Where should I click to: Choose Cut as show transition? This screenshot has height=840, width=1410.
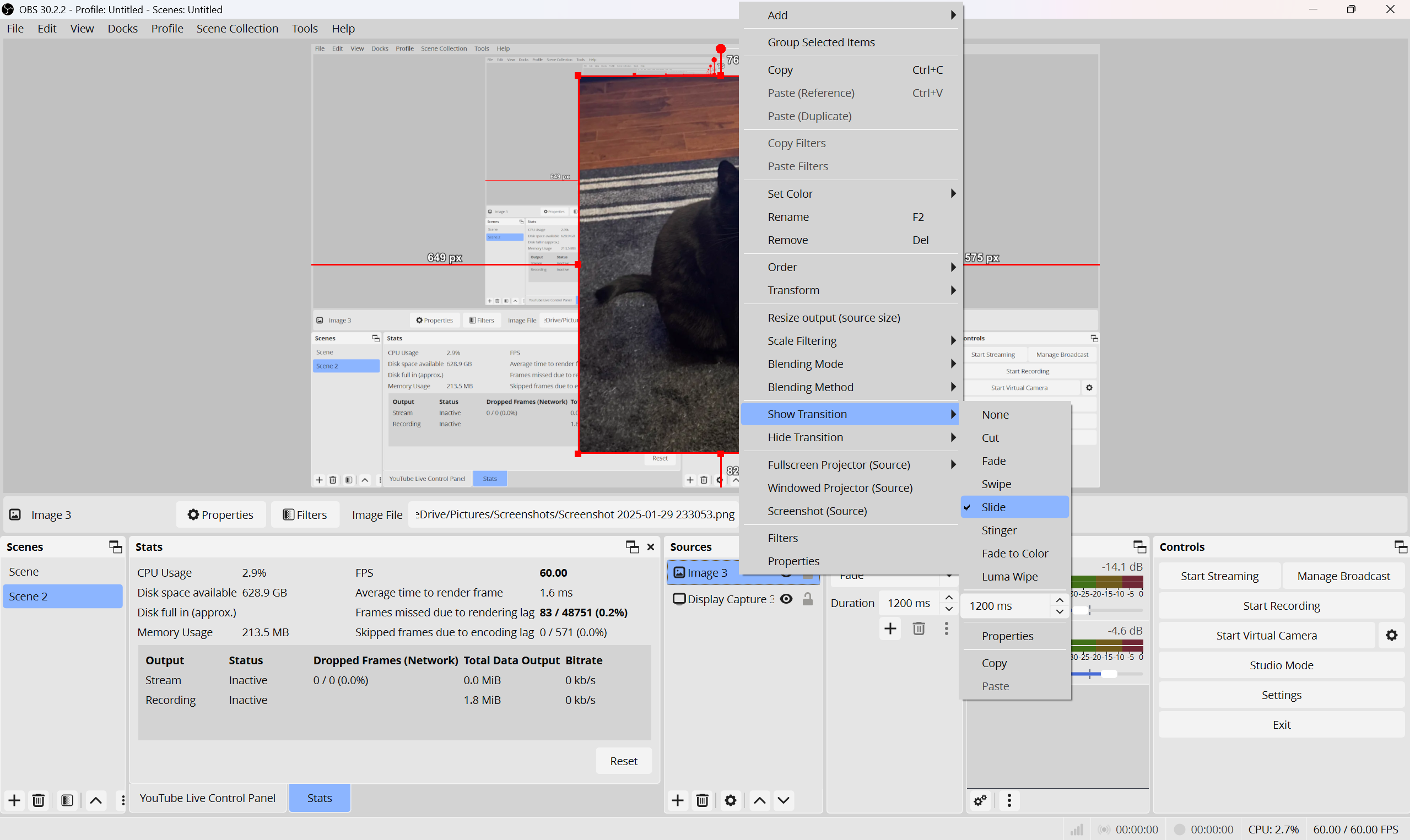tap(1014, 437)
